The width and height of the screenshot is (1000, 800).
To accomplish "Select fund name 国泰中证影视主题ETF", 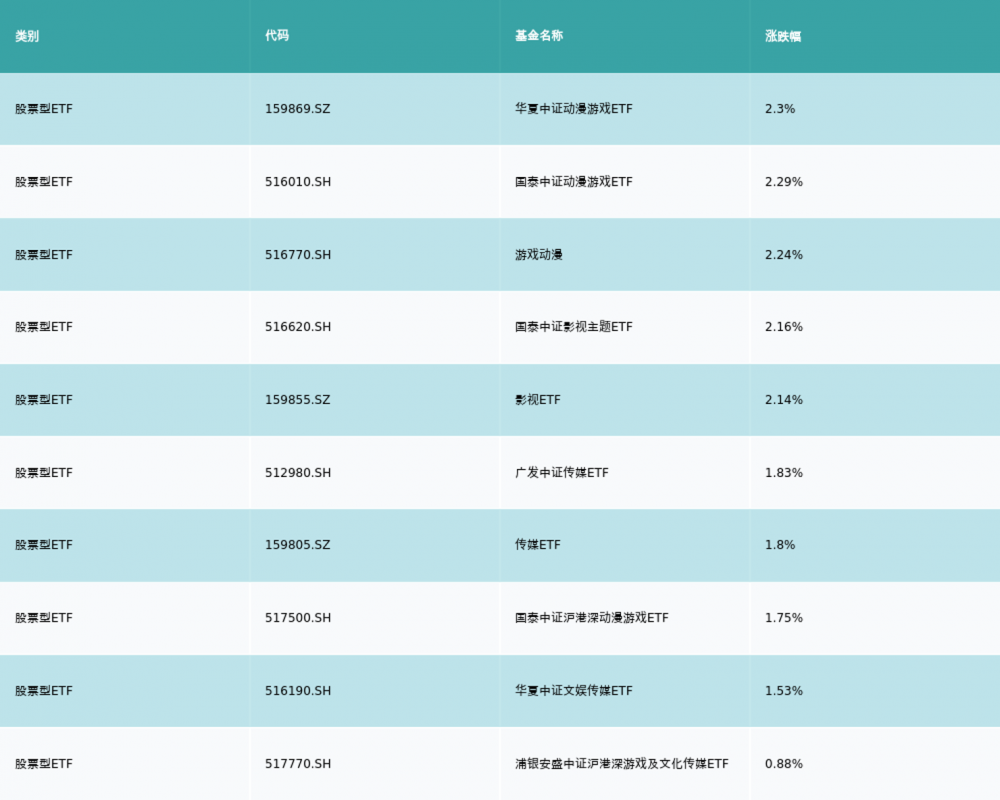I will 574,327.
